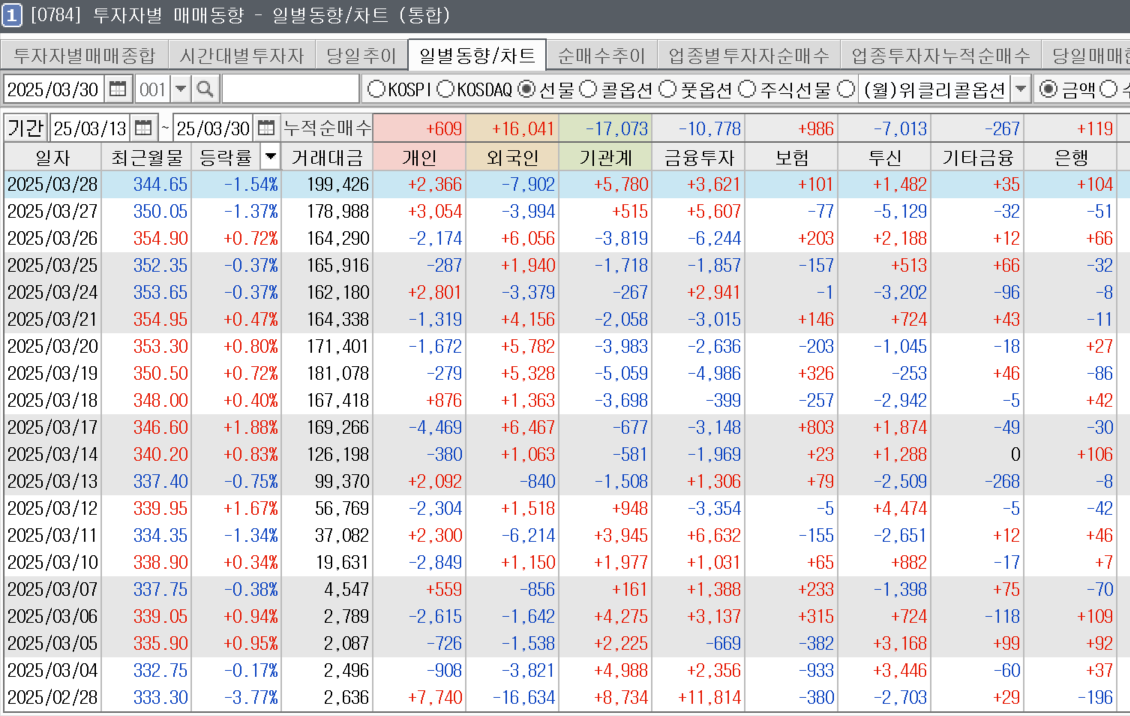
Task: Click the 외국인 column header
Action: tap(512, 157)
